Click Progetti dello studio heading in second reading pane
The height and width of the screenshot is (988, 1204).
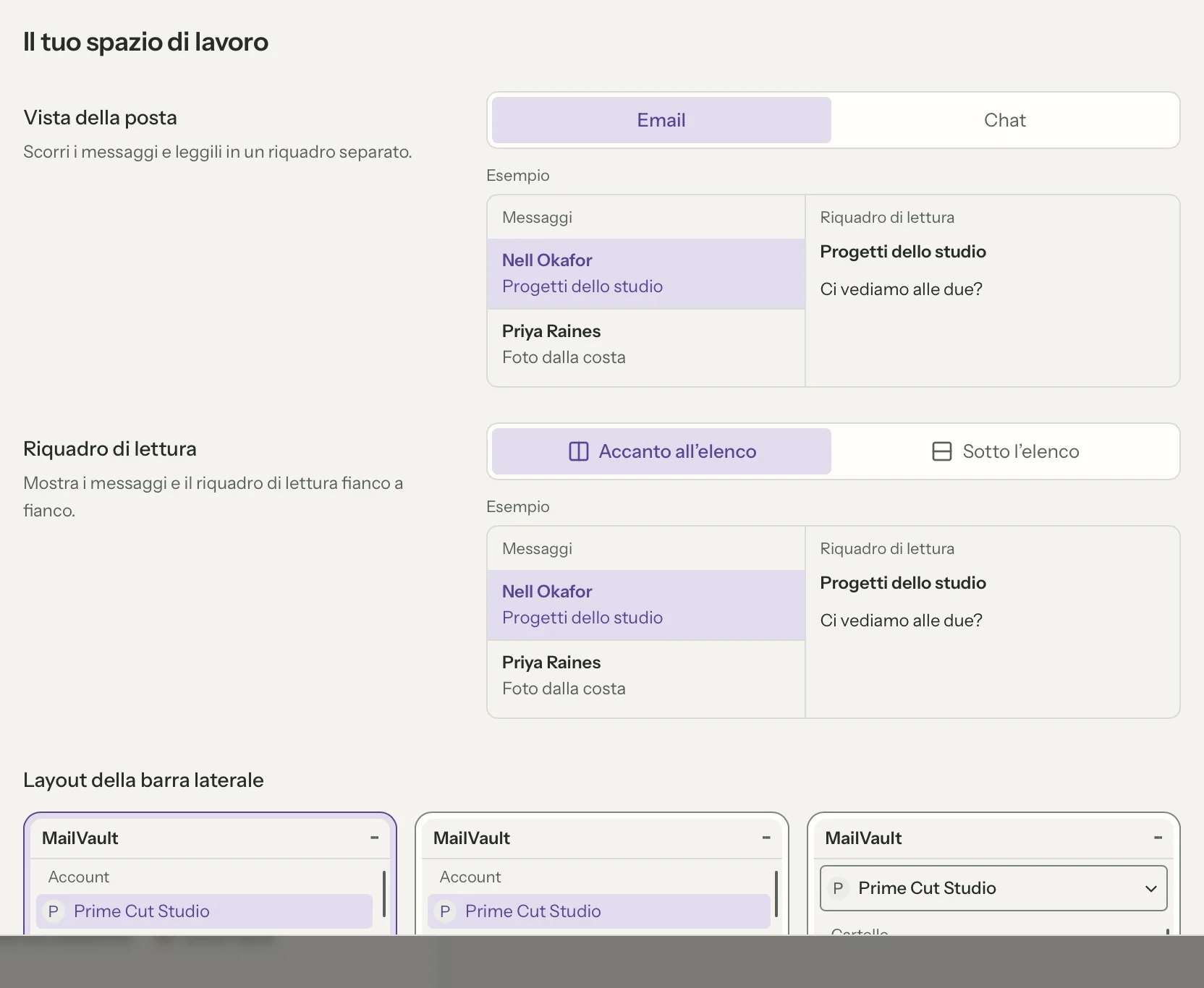903,583
